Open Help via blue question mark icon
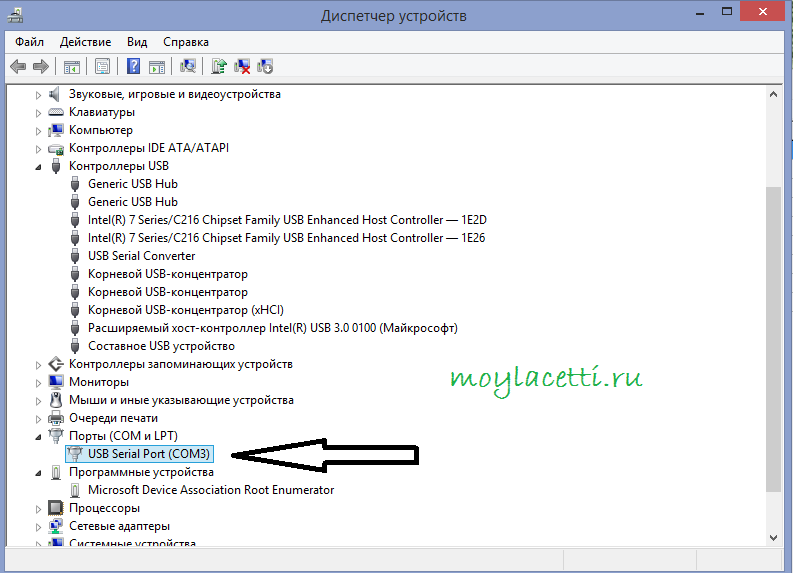Viewport: 793px width, 573px height. pyautogui.click(x=133, y=67)
